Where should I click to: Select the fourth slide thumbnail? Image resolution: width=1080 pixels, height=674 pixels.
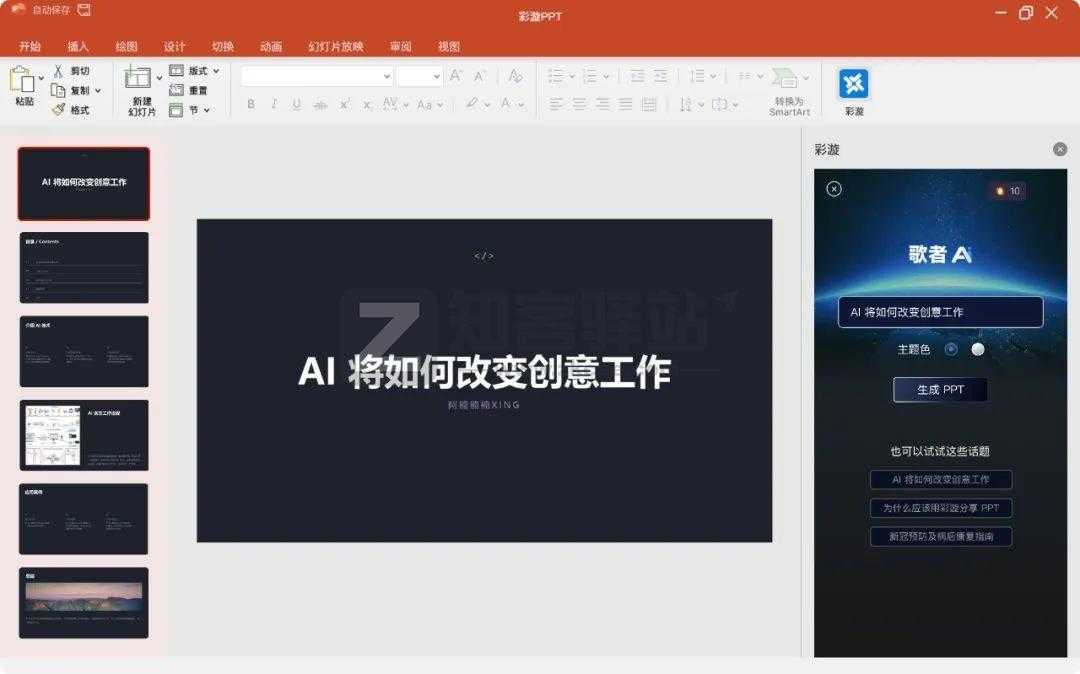(84, 434)
